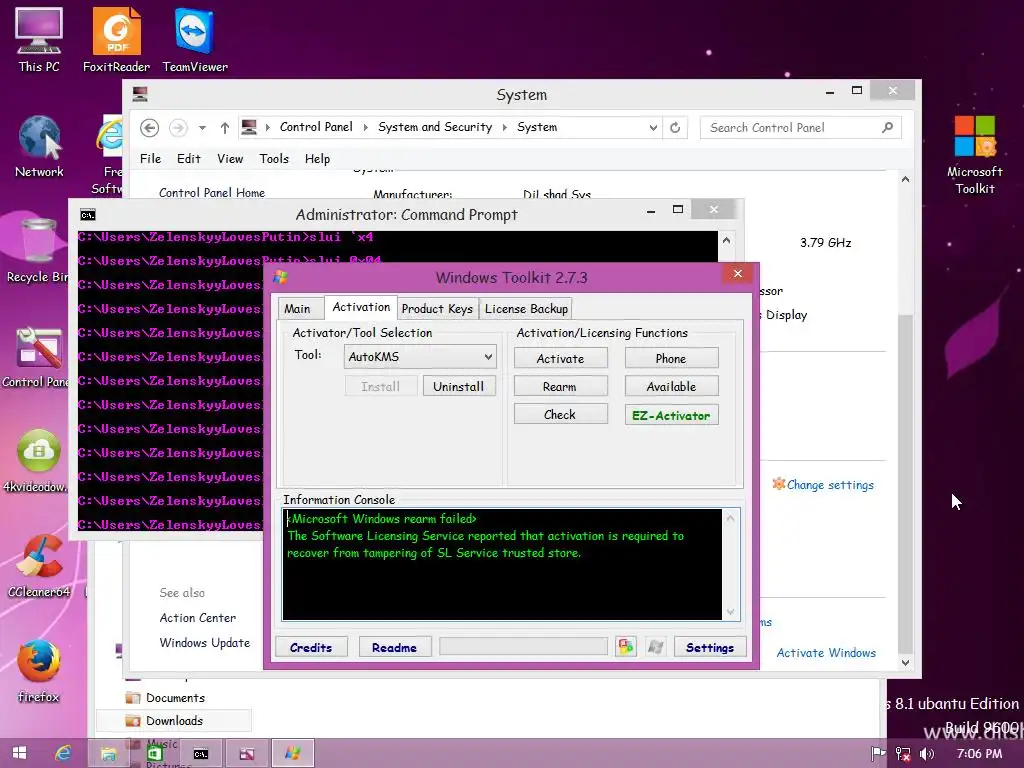Click Up arrow in System window
1024x768 pixels.
tap(225, 127)
